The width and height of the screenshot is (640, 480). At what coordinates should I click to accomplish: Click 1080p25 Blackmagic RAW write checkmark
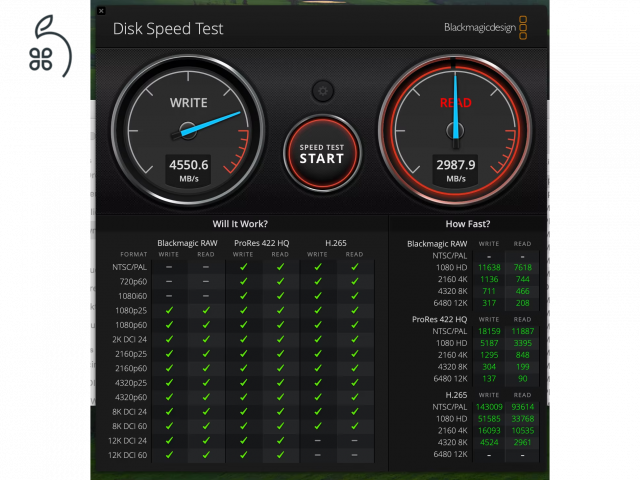coord(169,310)
